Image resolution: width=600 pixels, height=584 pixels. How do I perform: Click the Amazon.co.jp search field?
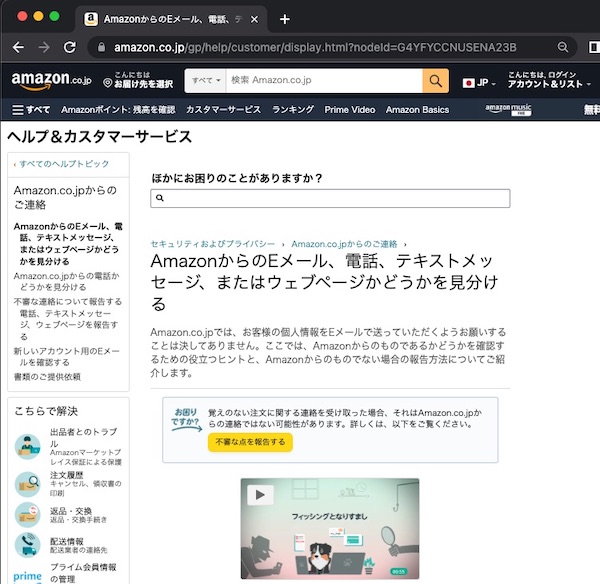[324, 80]
